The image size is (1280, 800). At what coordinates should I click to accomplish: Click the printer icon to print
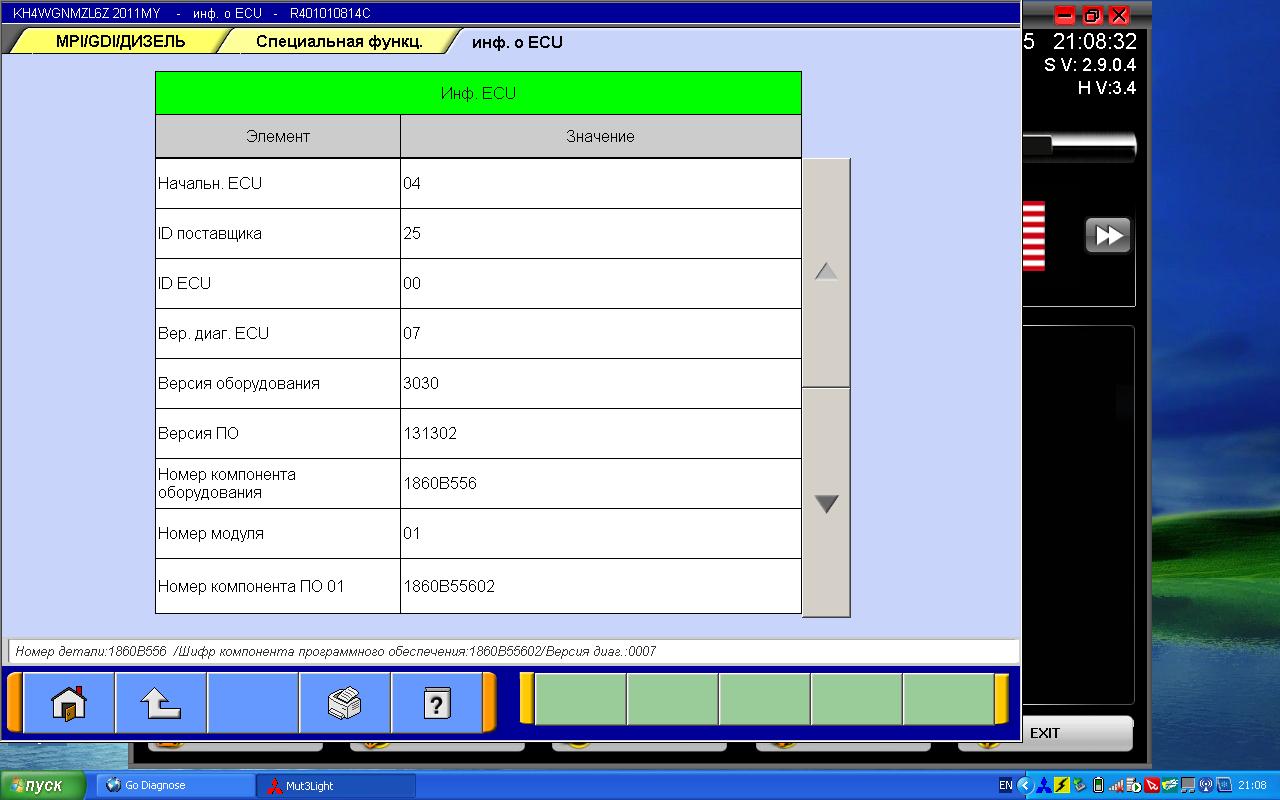[344, 703]
